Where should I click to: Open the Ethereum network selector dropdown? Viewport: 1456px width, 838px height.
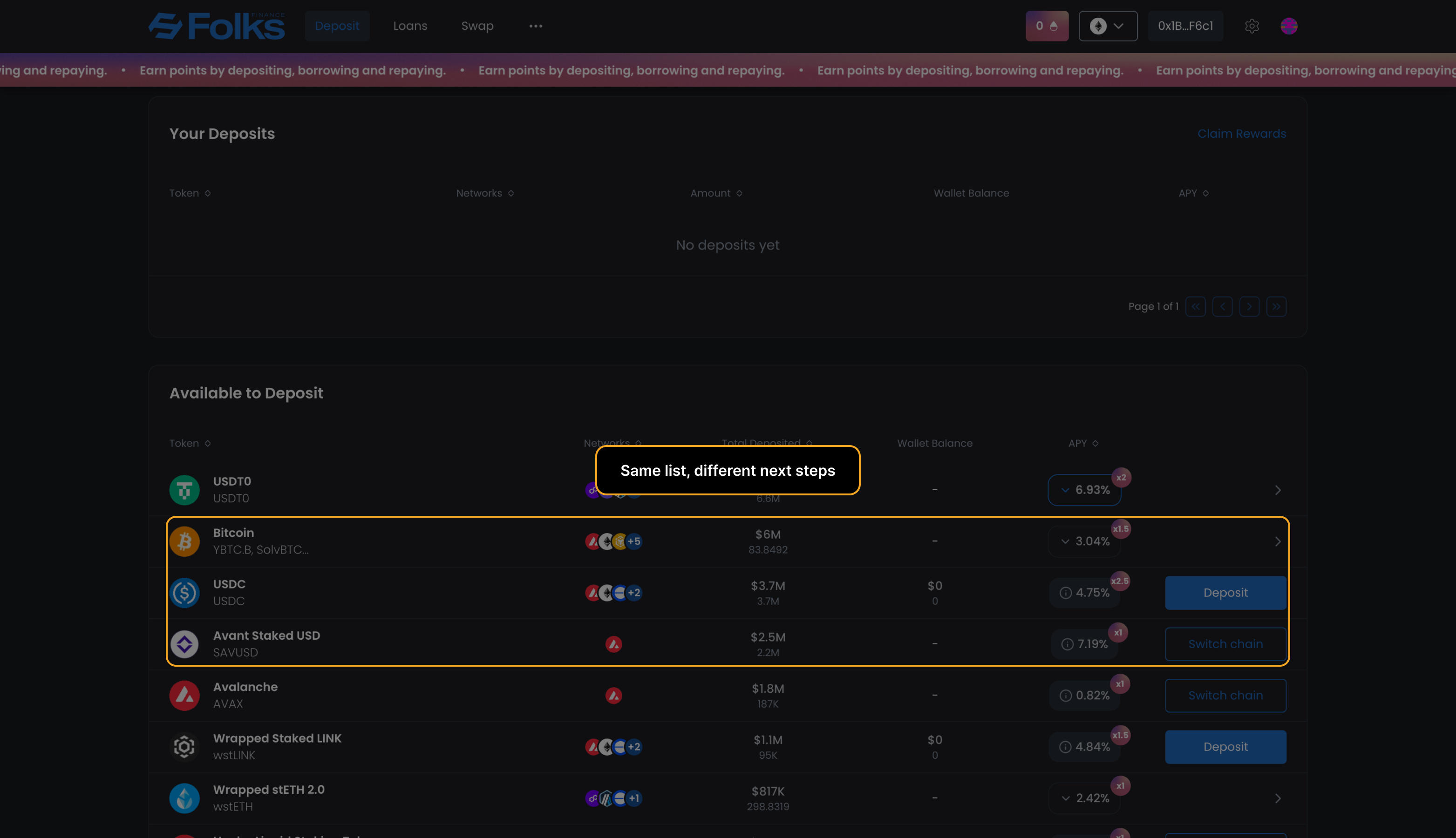1107,26
